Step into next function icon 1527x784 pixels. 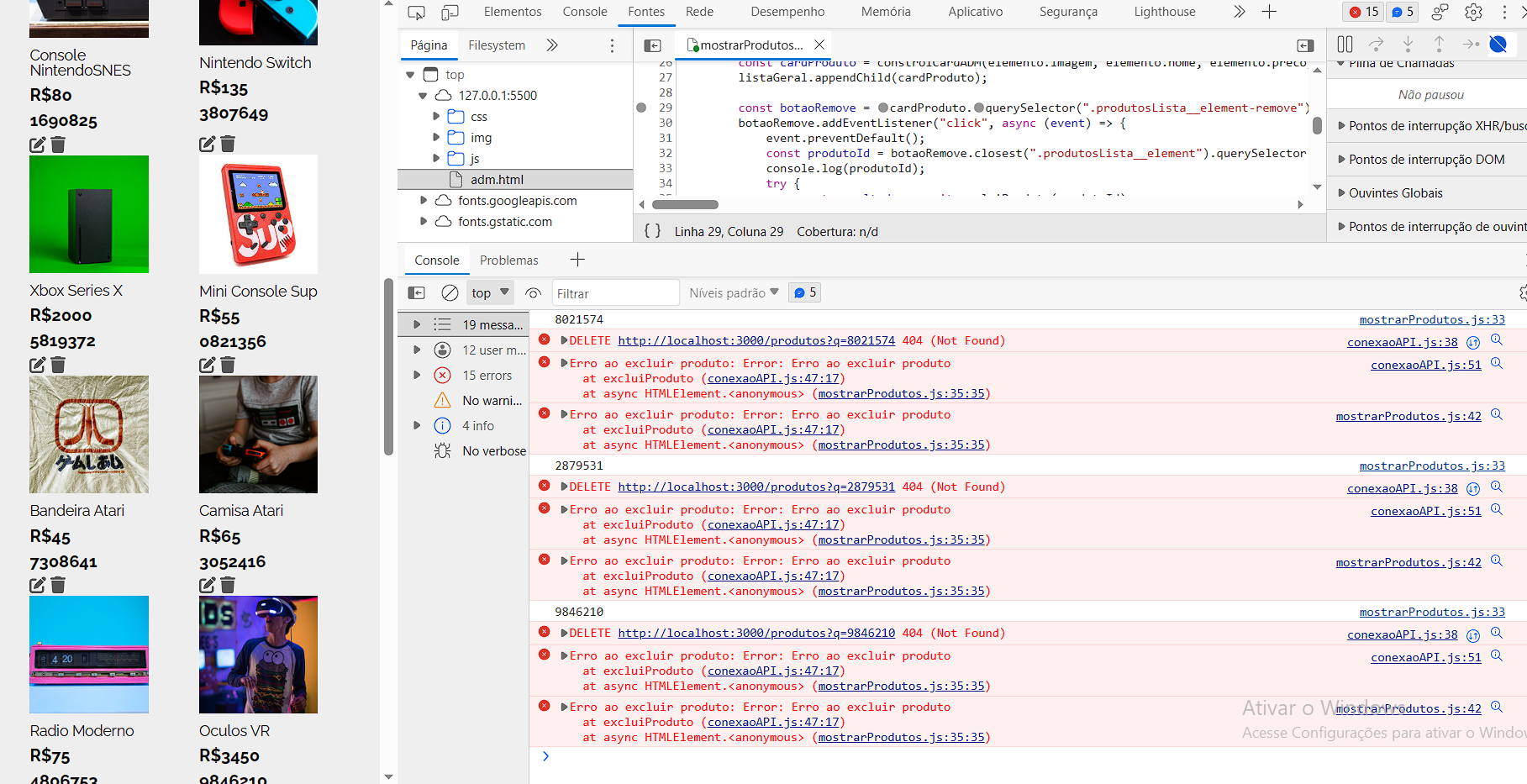pos(1408,45)
